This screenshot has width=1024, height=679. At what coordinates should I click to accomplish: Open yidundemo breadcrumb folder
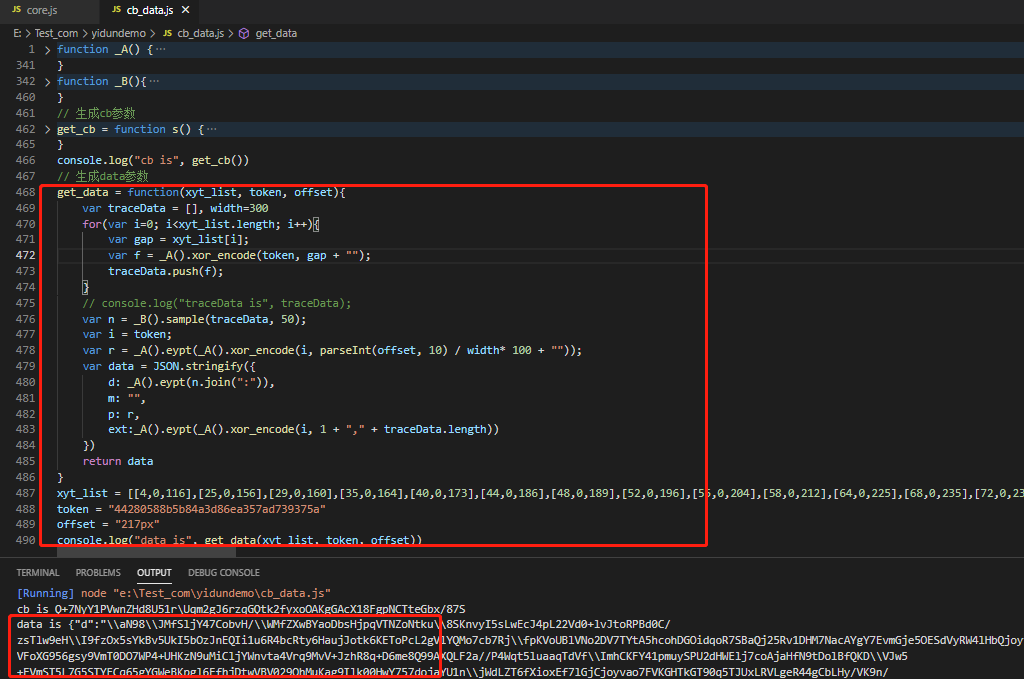click(x=118, y=33)
